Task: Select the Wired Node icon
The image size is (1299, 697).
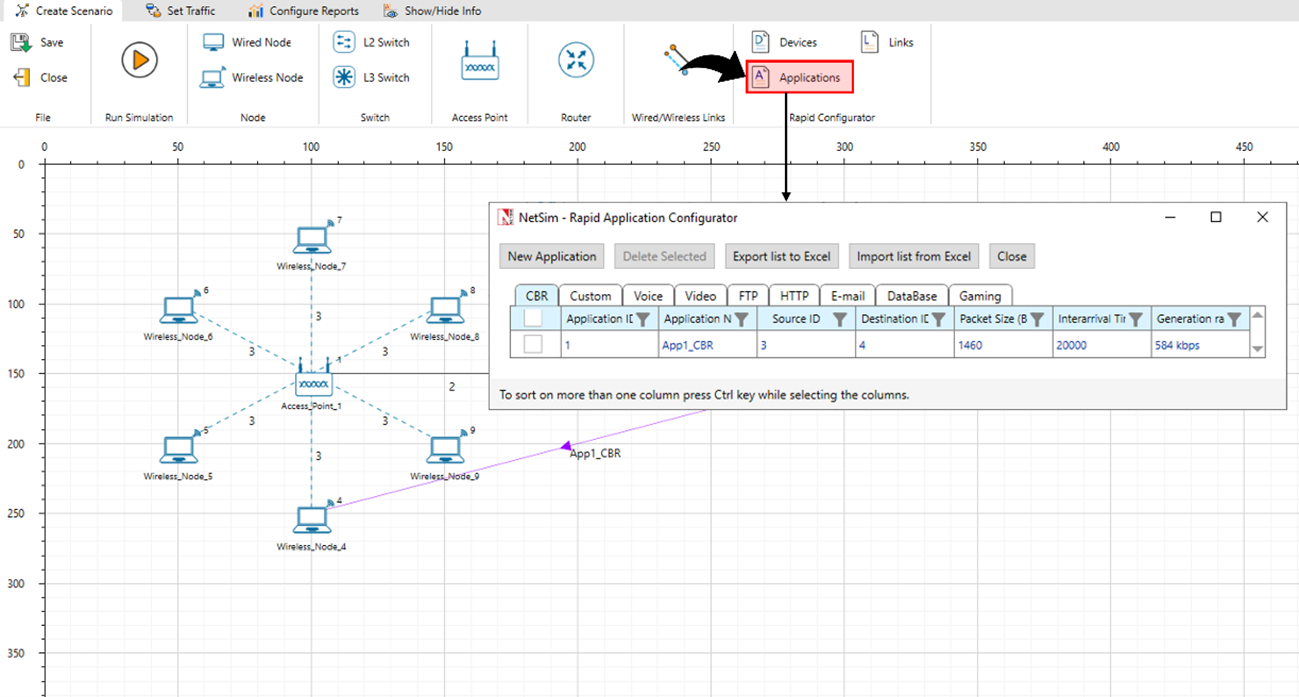Action: point(213,43)
